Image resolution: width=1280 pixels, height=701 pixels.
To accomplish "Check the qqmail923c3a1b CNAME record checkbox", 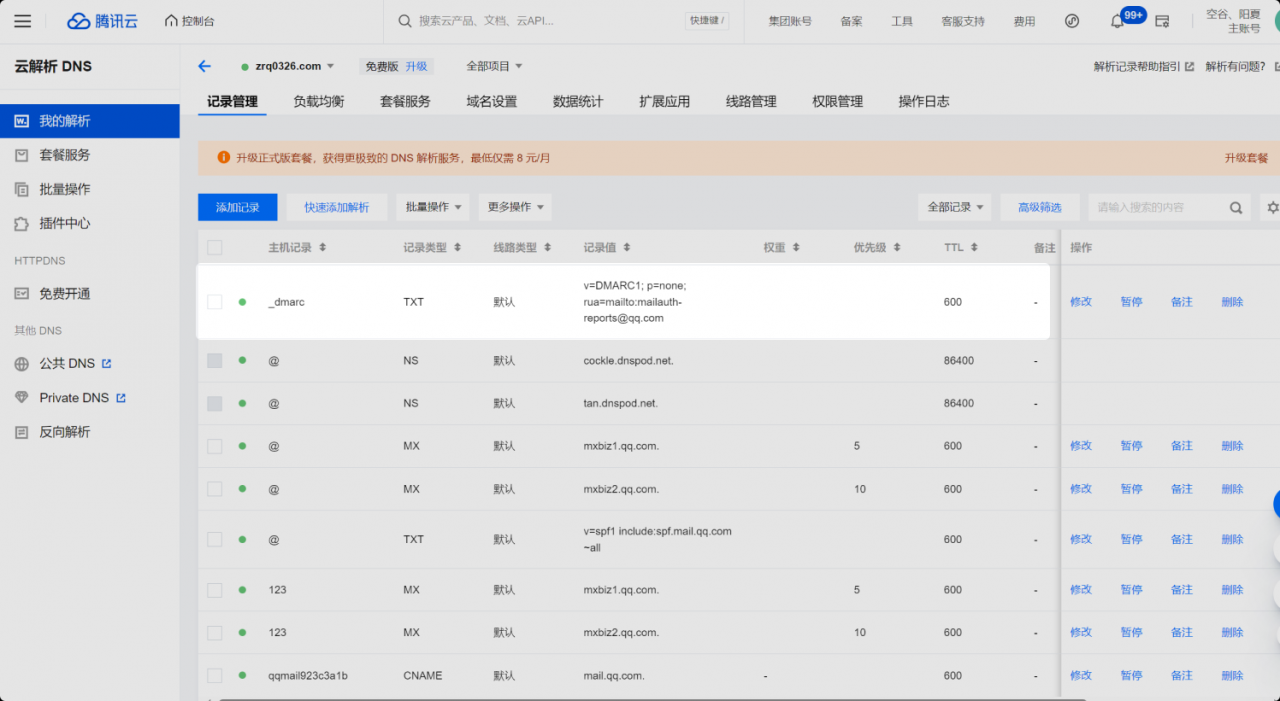I will pyautogui.click(x=214, y=676).
